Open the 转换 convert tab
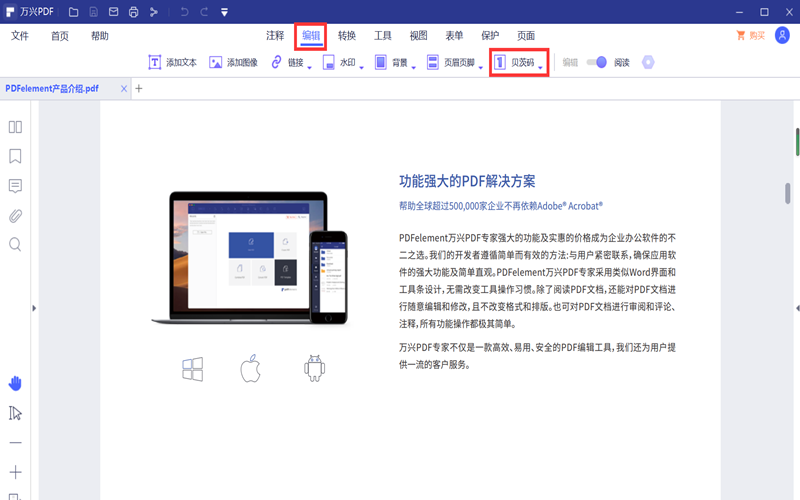 tap(347, 36)
